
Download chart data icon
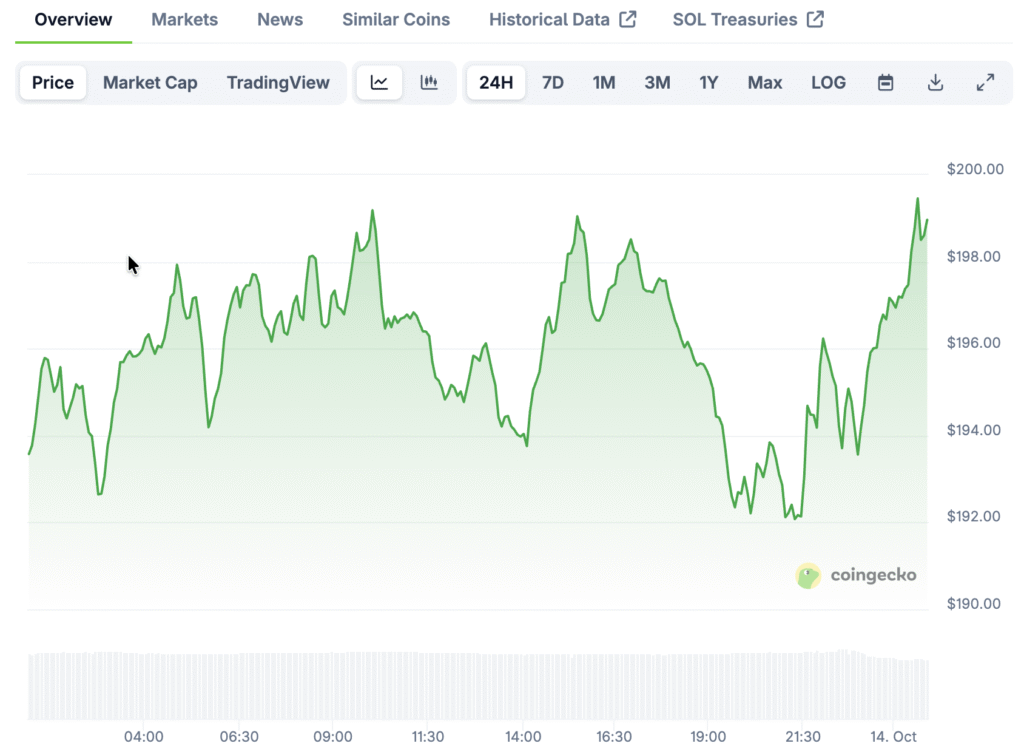tap(935, 83)
